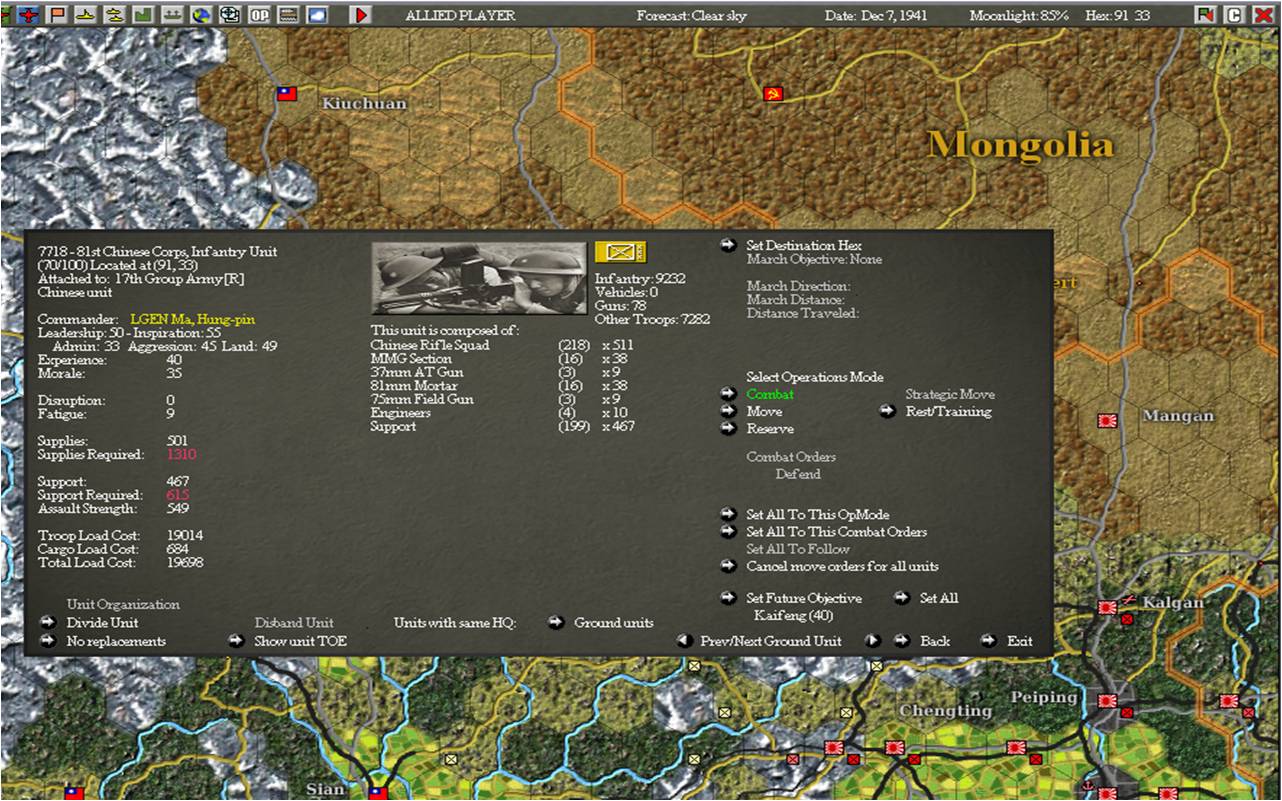Click the stacked yellow ships toolbar icon
The image size is (1282, 801).
[x=116, y=15]
